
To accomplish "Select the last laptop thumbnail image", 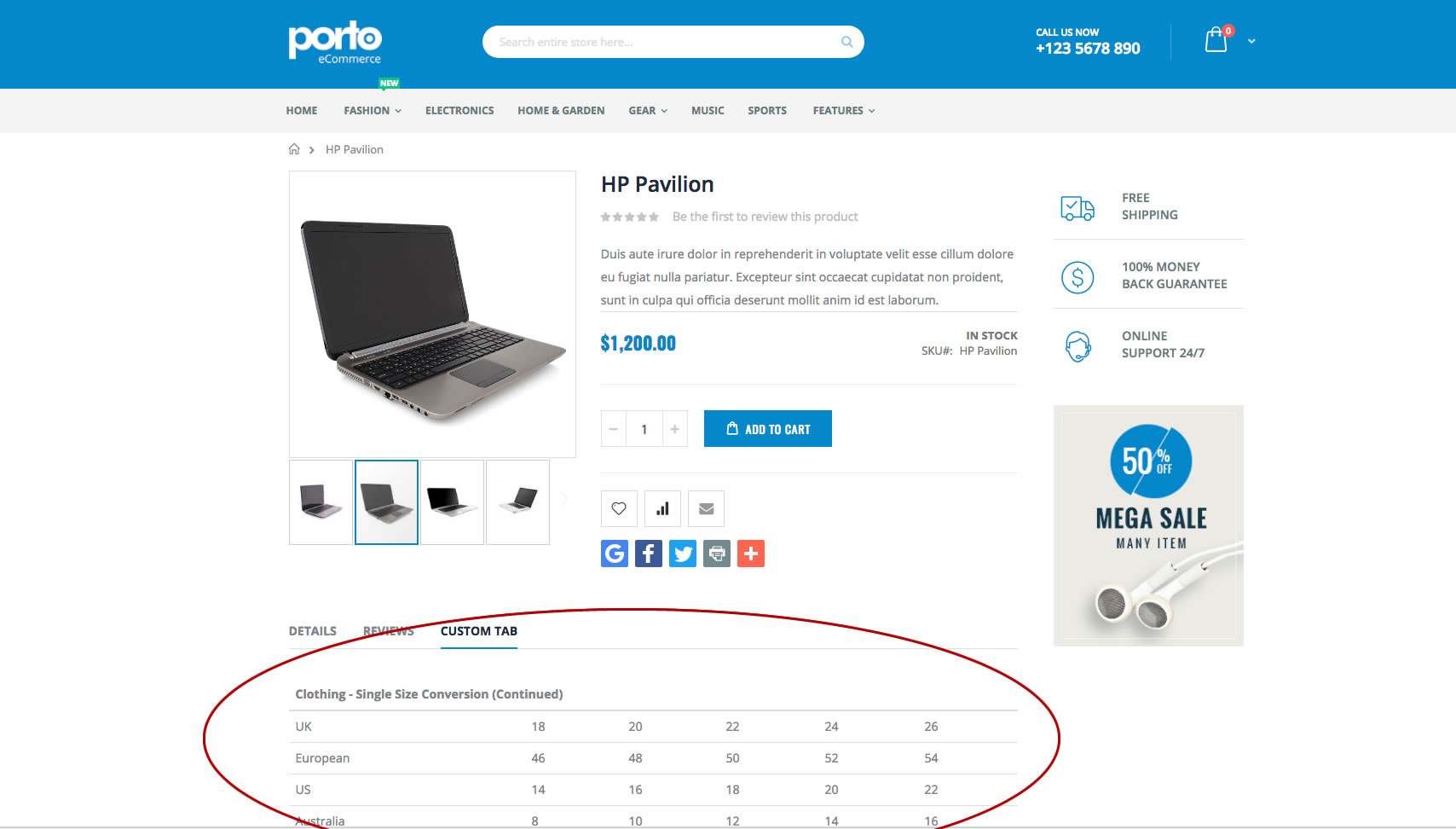I will [517, 501].
